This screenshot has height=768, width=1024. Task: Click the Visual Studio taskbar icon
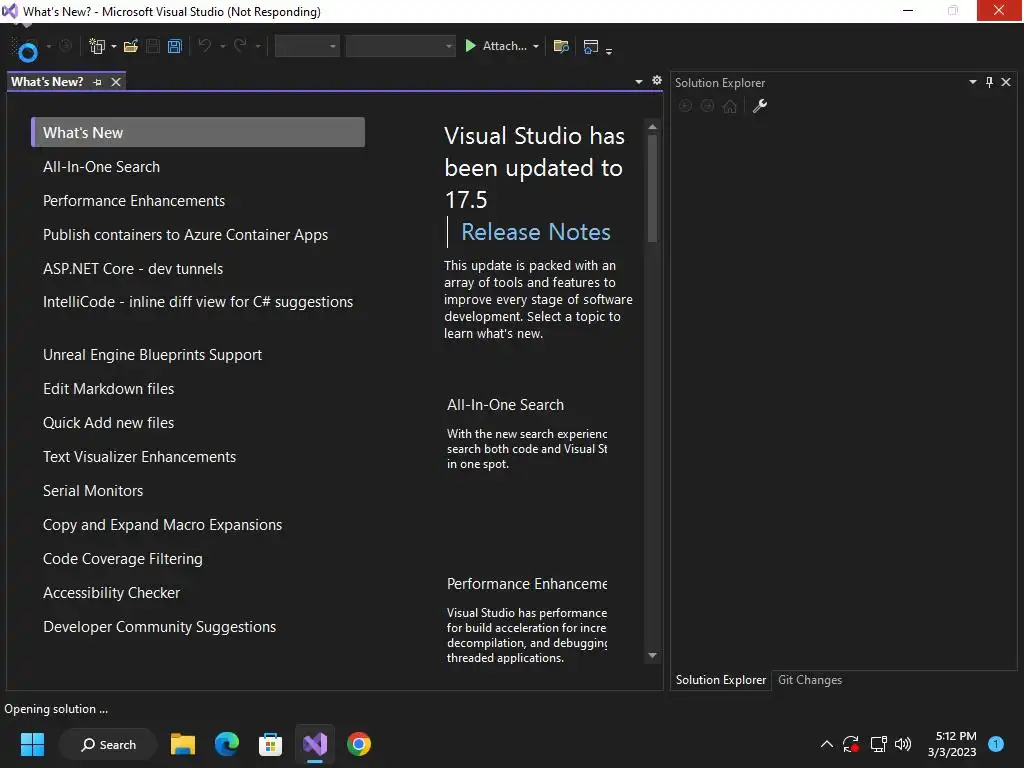[x=315, y=744]
